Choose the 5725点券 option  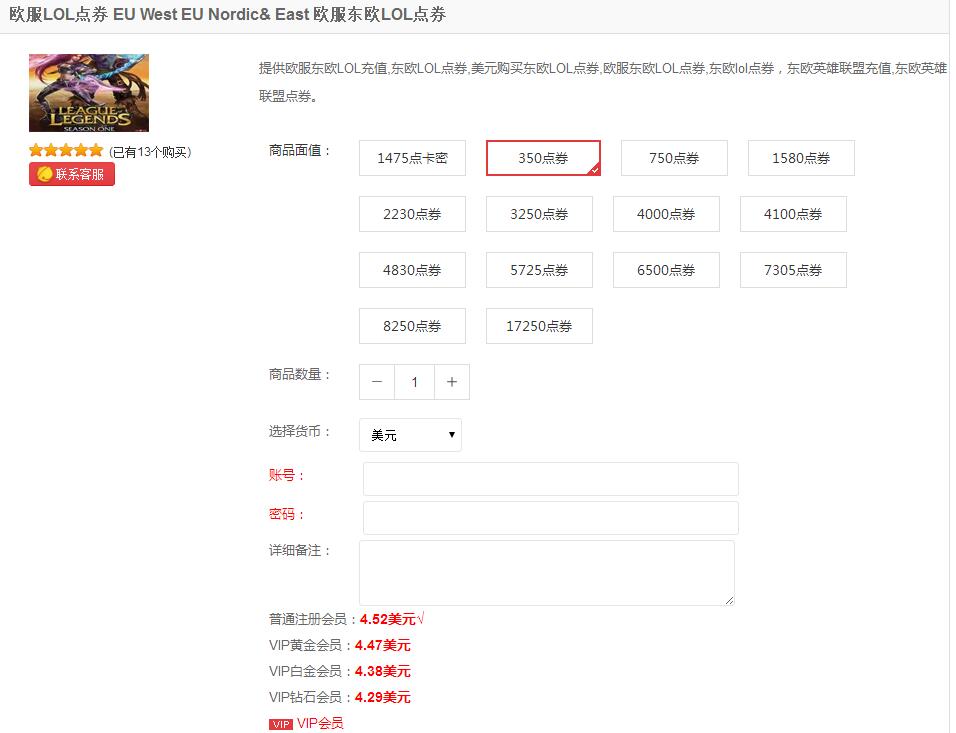(x=539, y=270)
